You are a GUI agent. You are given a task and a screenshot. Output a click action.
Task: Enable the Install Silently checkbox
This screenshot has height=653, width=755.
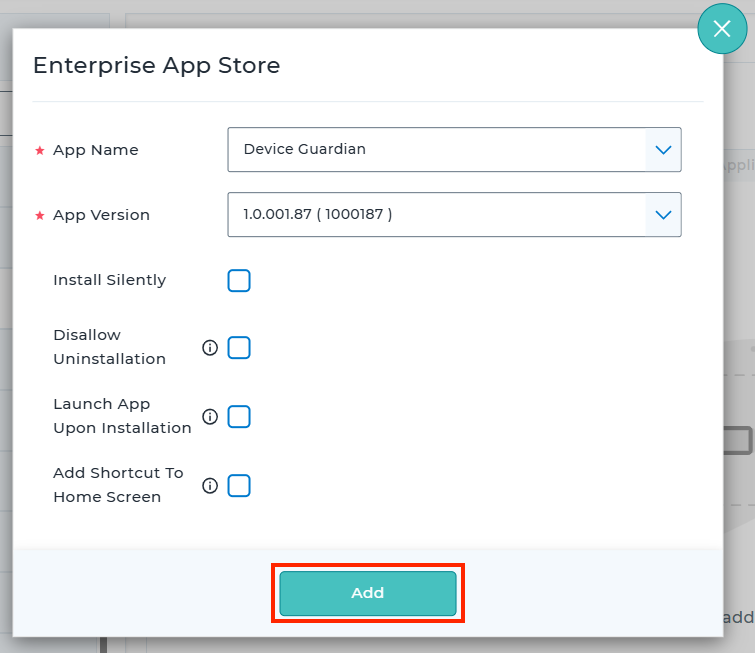click(x=239, y=281)
